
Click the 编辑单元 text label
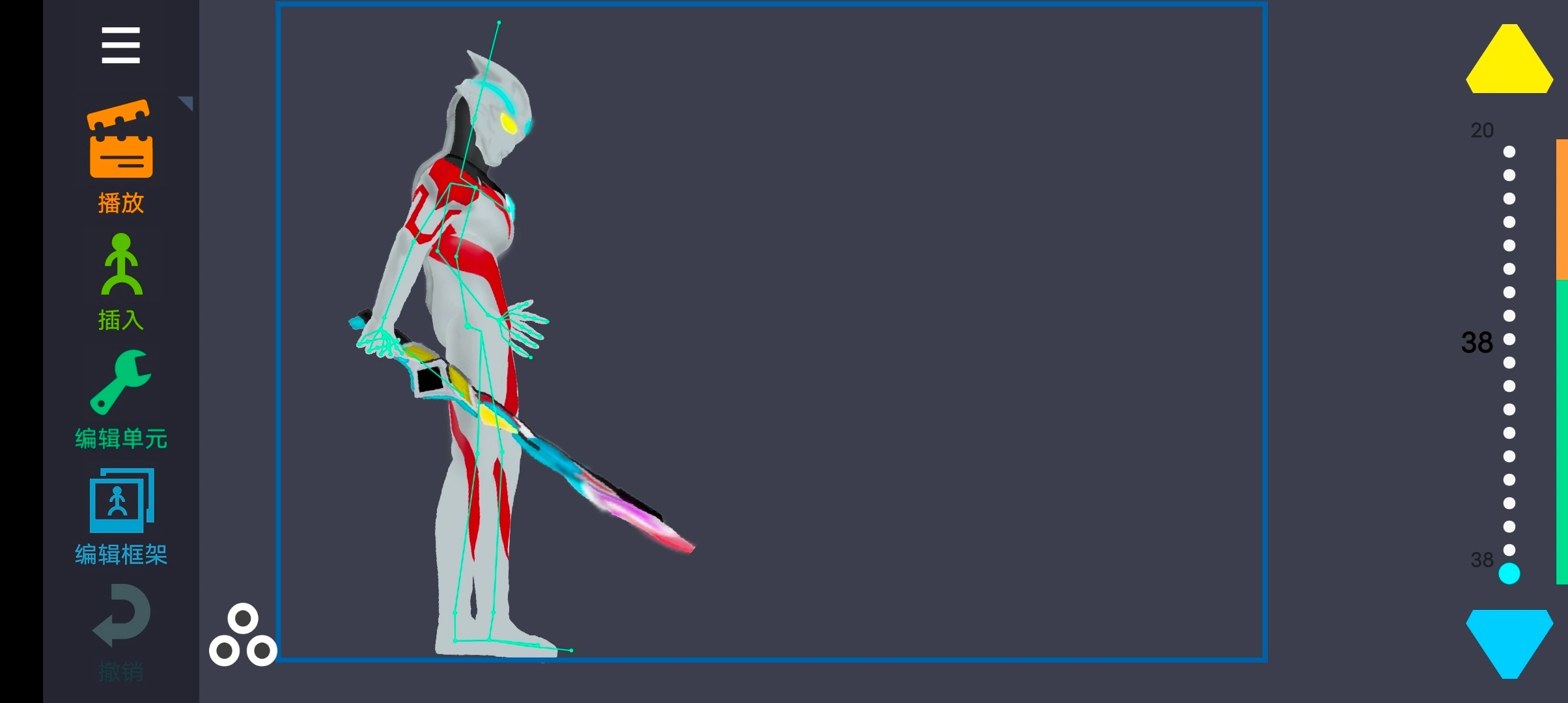[120, 439]
